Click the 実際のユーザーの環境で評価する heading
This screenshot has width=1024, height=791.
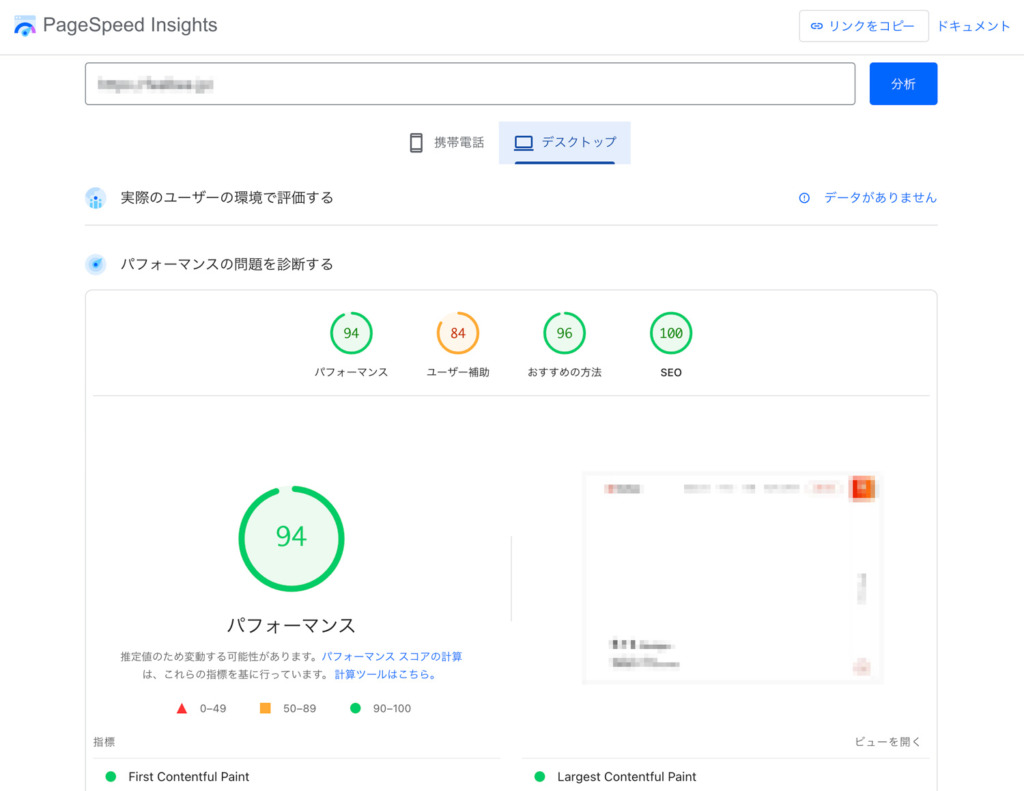tap(227, 198)
